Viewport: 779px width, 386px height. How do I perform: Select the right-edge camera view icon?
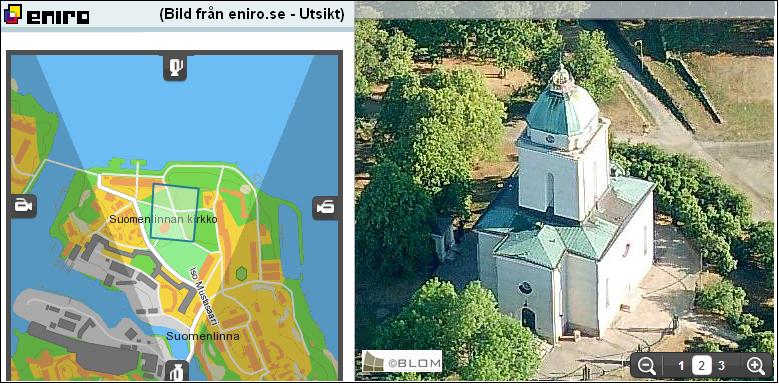click(x=325, y=207)
